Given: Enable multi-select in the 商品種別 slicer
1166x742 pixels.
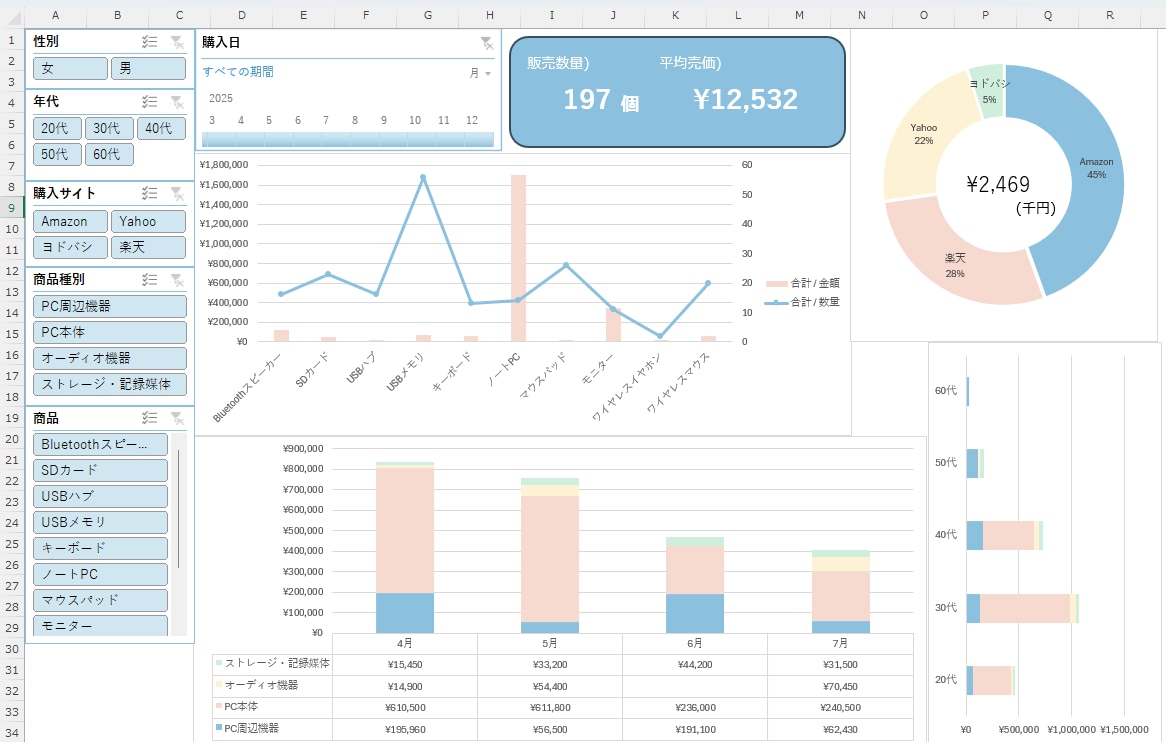Looking at the screenshot, I should [x=149, y=280].
